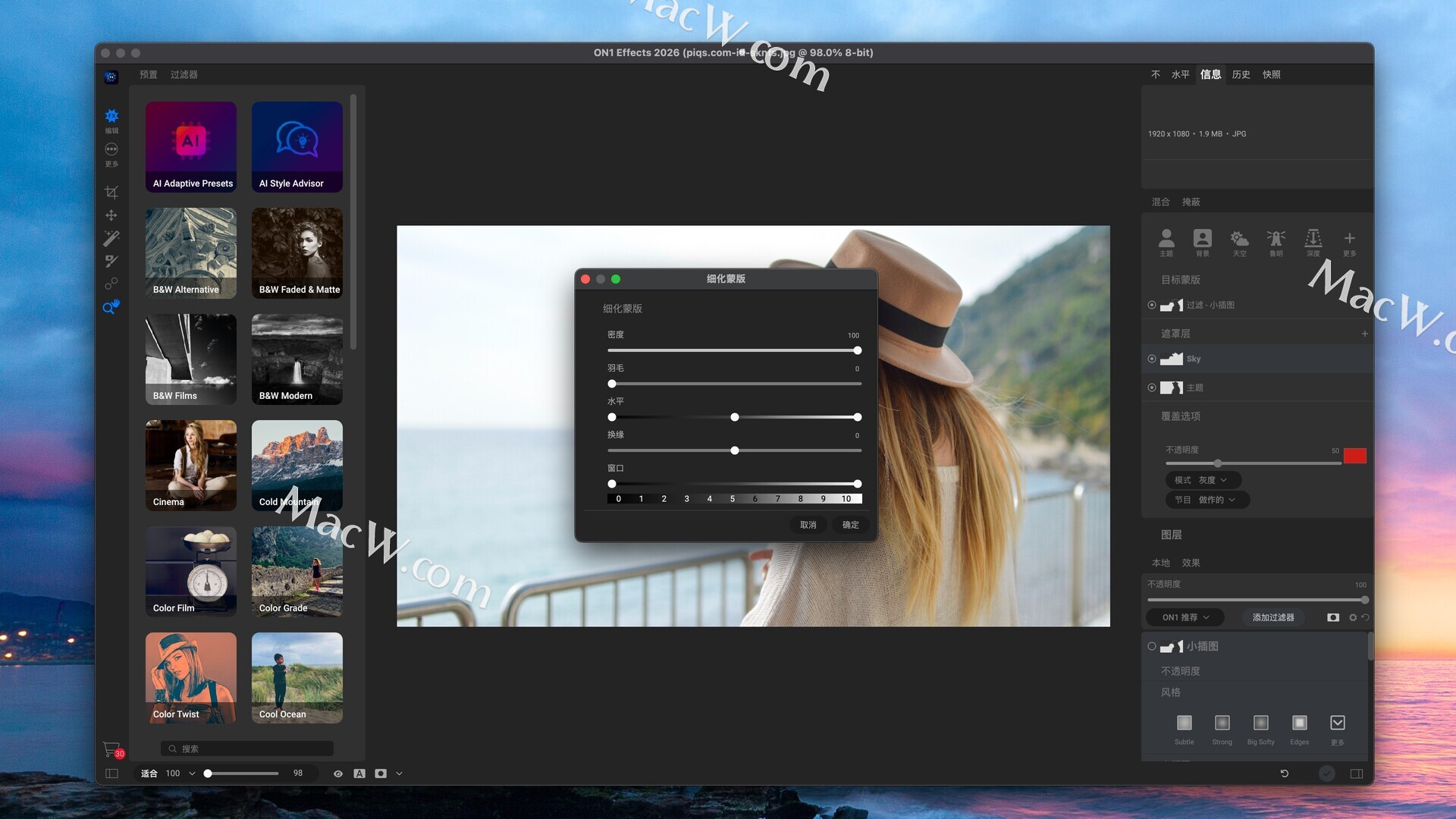
Task: Switch to the 历史 history tab
Action: (x=1241, y=74)
